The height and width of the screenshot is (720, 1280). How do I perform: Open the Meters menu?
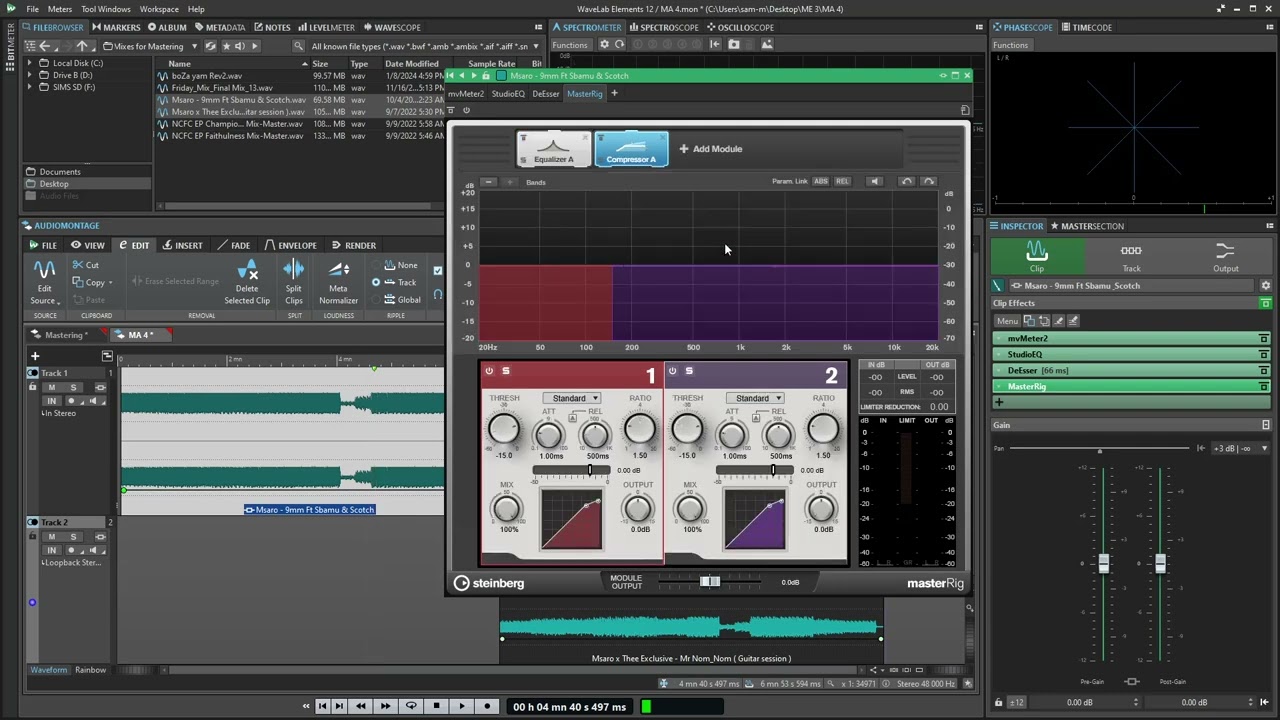coord(60,9)
